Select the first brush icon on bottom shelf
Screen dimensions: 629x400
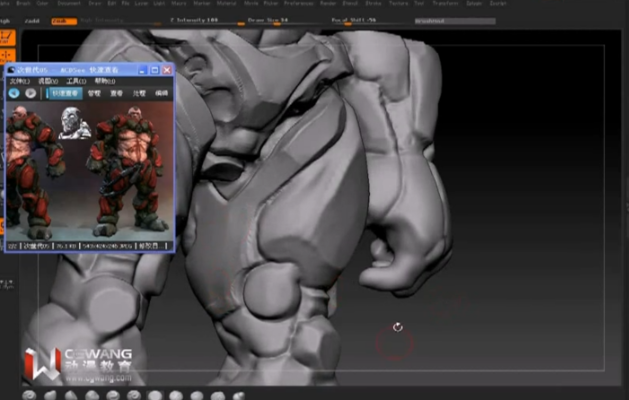click(x=30, y=395)
